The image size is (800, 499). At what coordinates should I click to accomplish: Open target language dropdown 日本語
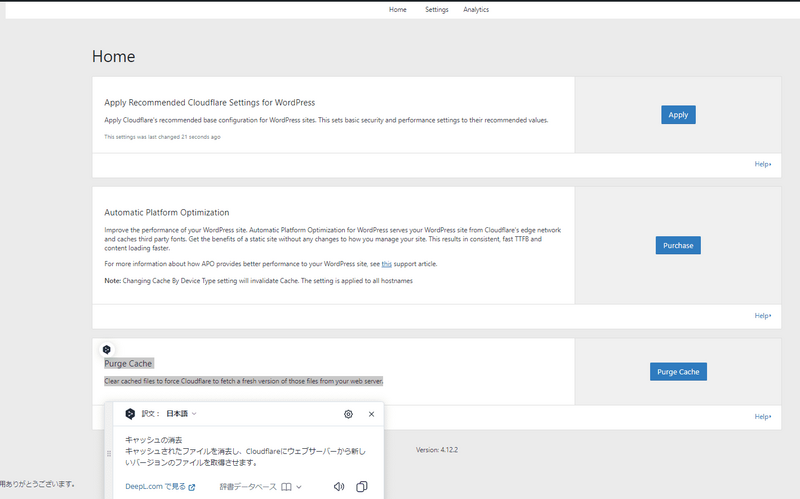(x=181, y=414)
